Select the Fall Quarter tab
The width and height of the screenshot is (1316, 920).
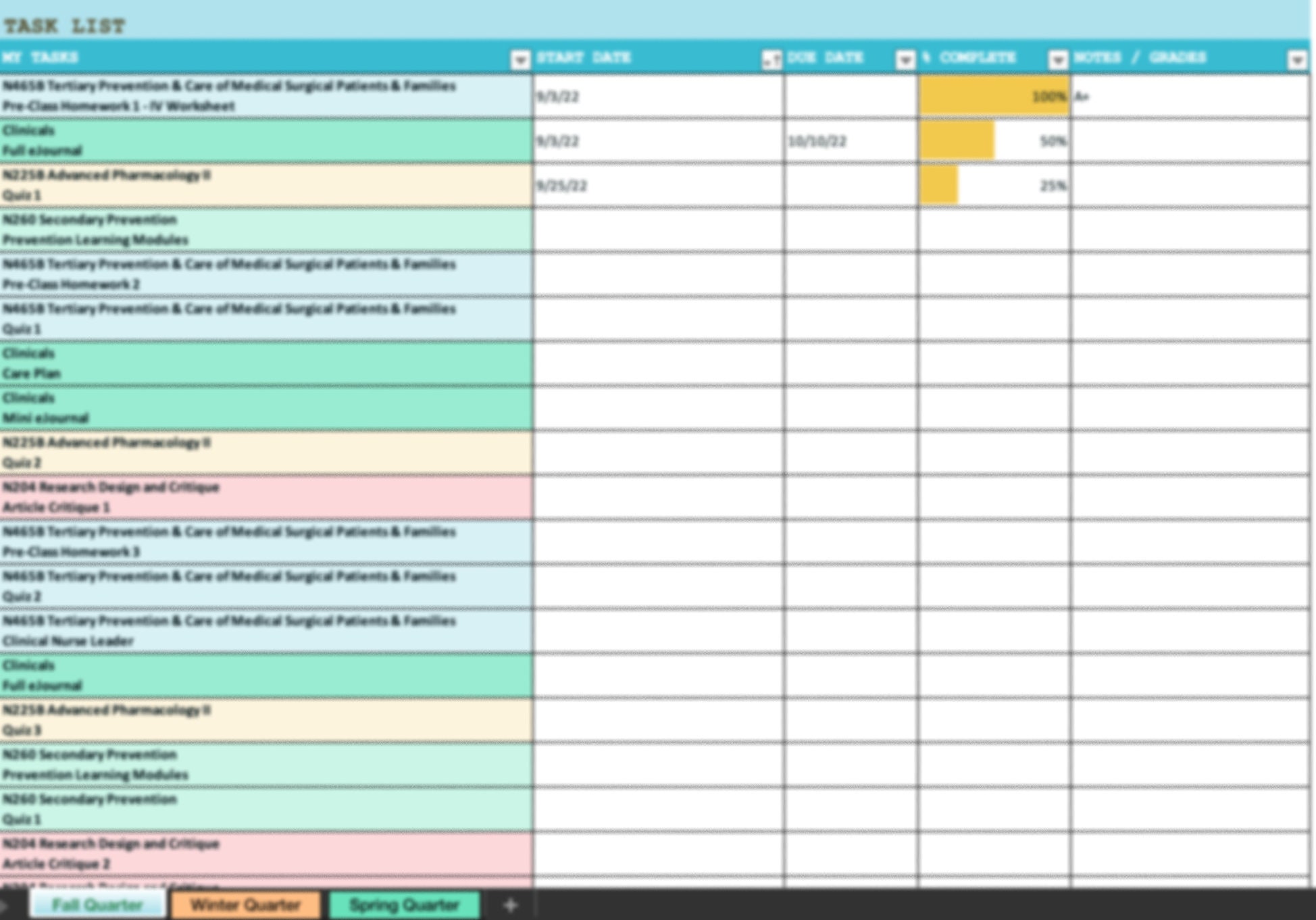99,905
